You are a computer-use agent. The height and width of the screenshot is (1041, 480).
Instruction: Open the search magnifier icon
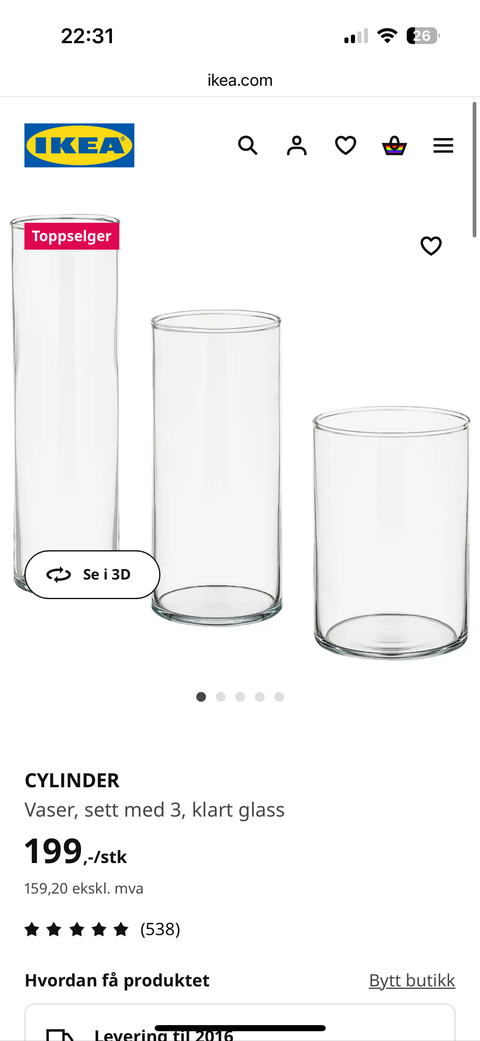248,145
